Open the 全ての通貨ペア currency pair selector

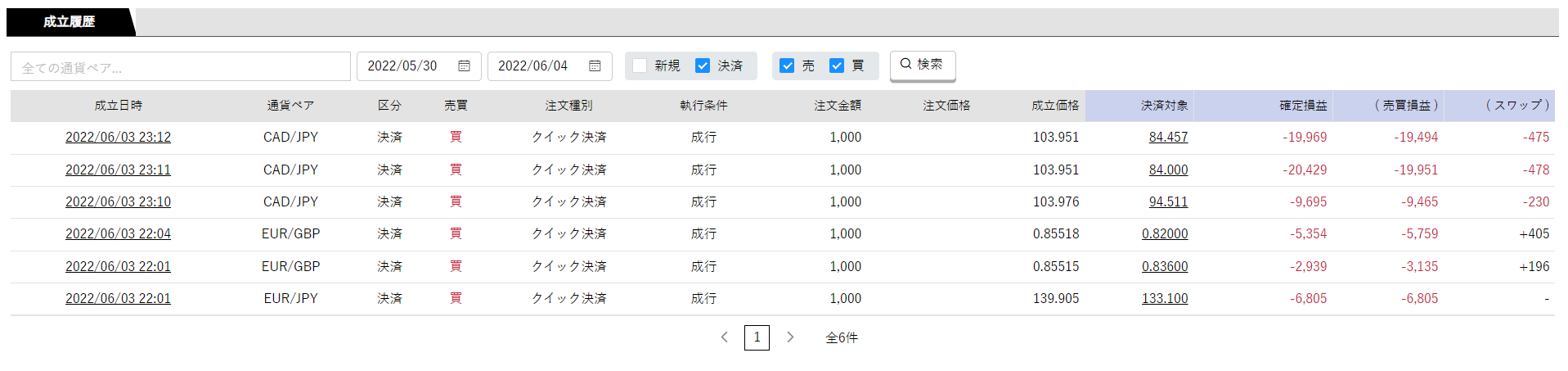(x=181, y=66)
